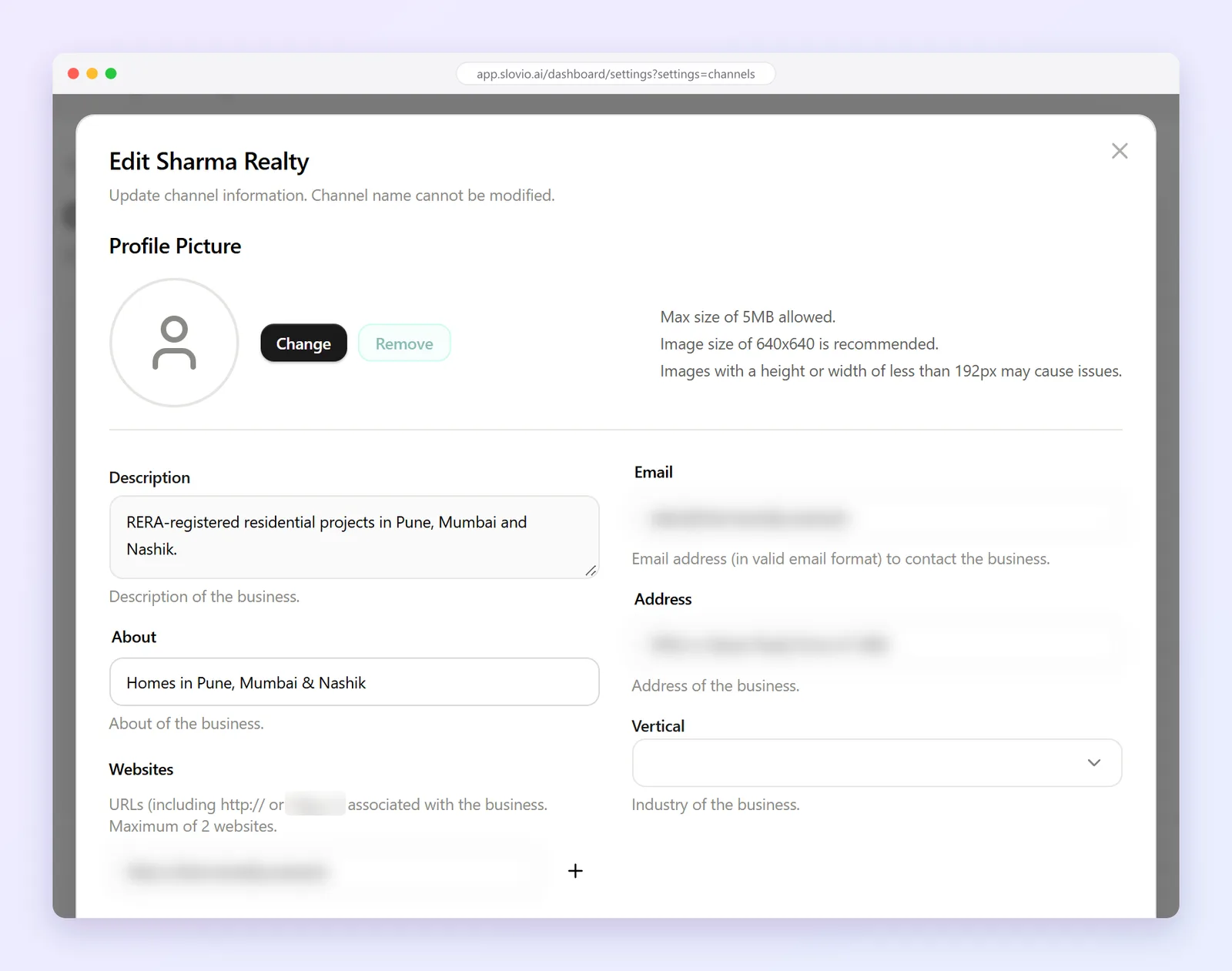Click 'Edit Sharma Realty' heading
1232x971 pixels.
tap(209, 162)
